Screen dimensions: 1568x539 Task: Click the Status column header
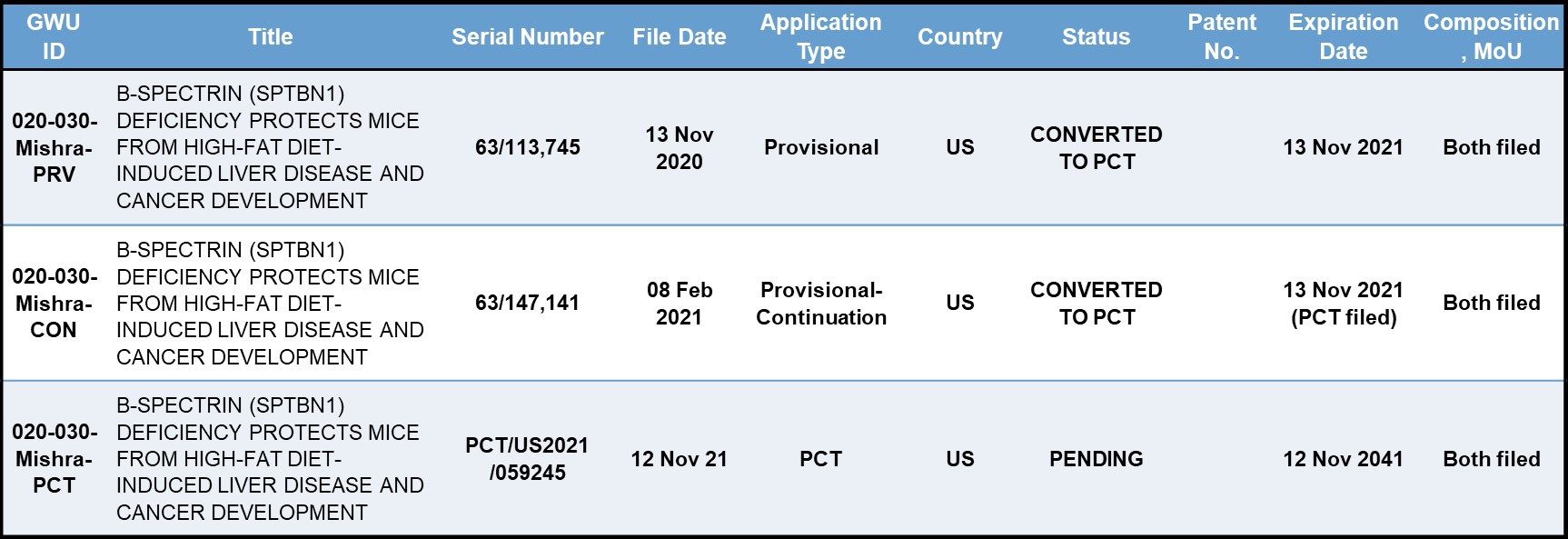click(x=1096, y=36)
